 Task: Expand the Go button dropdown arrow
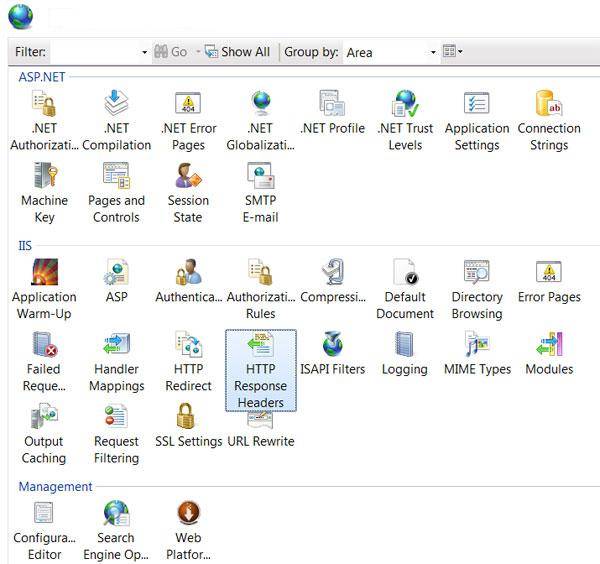198,51
